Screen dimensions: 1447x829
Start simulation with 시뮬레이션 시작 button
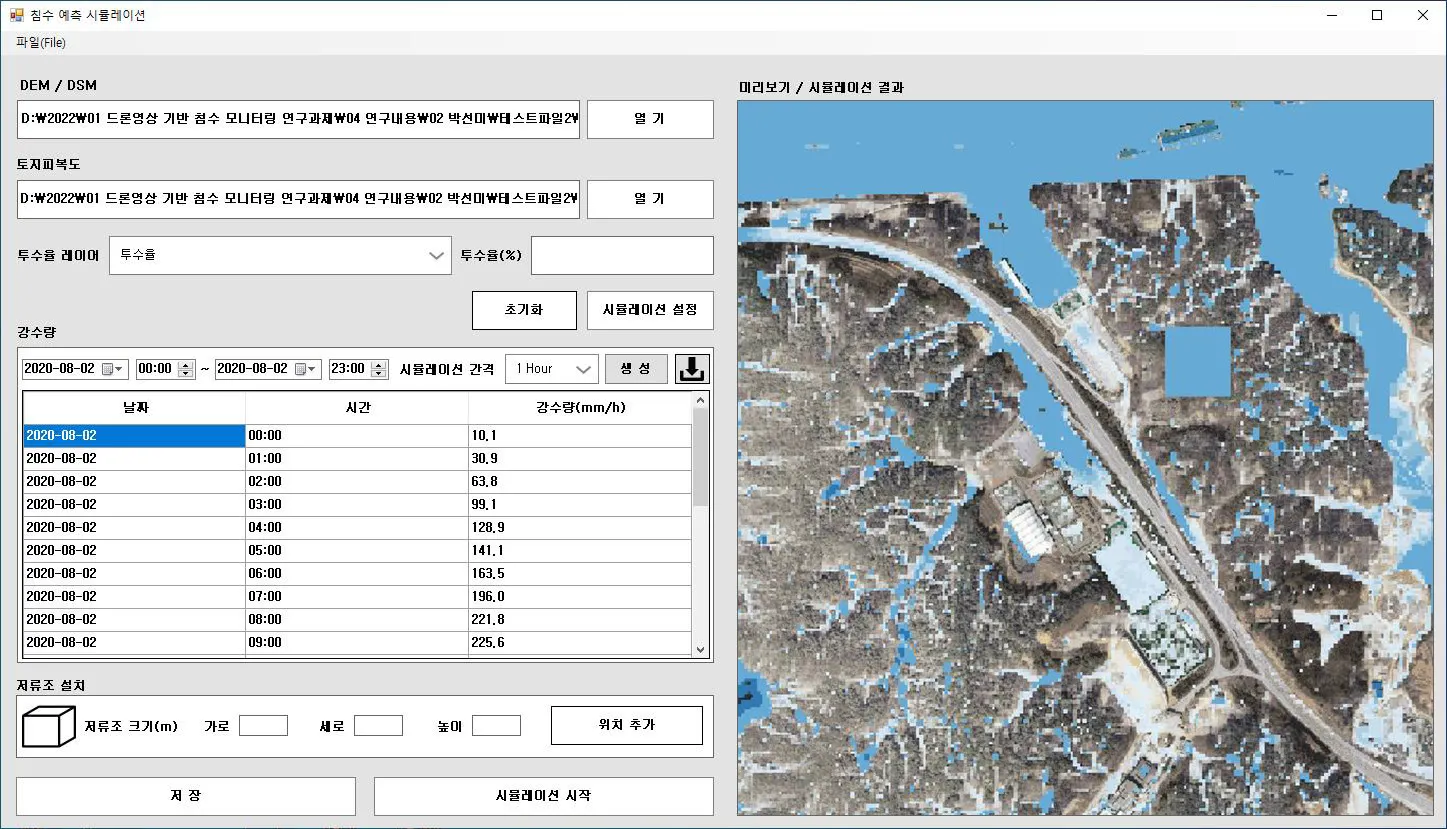(543, 796)
